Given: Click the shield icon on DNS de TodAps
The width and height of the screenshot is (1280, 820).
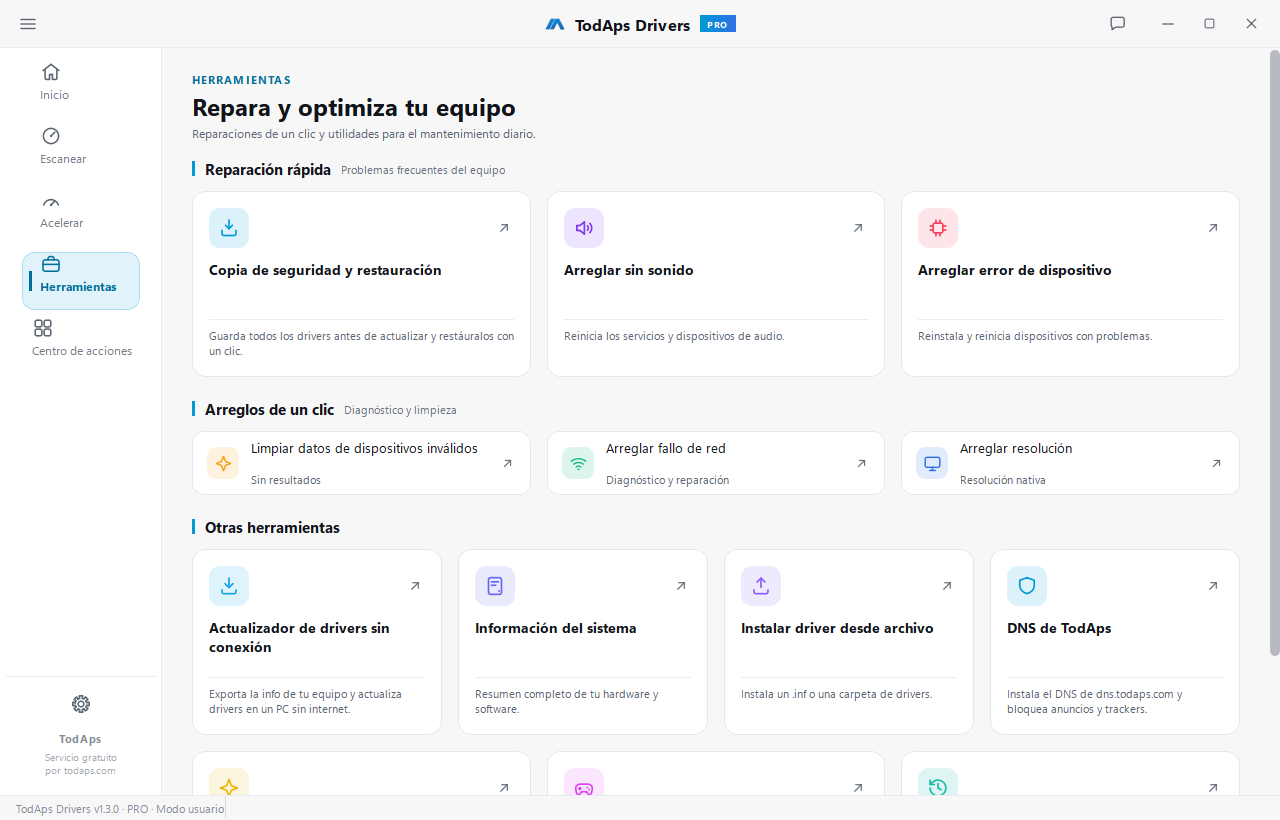Looking at the screenshot, I should (x=1027, y=586).
